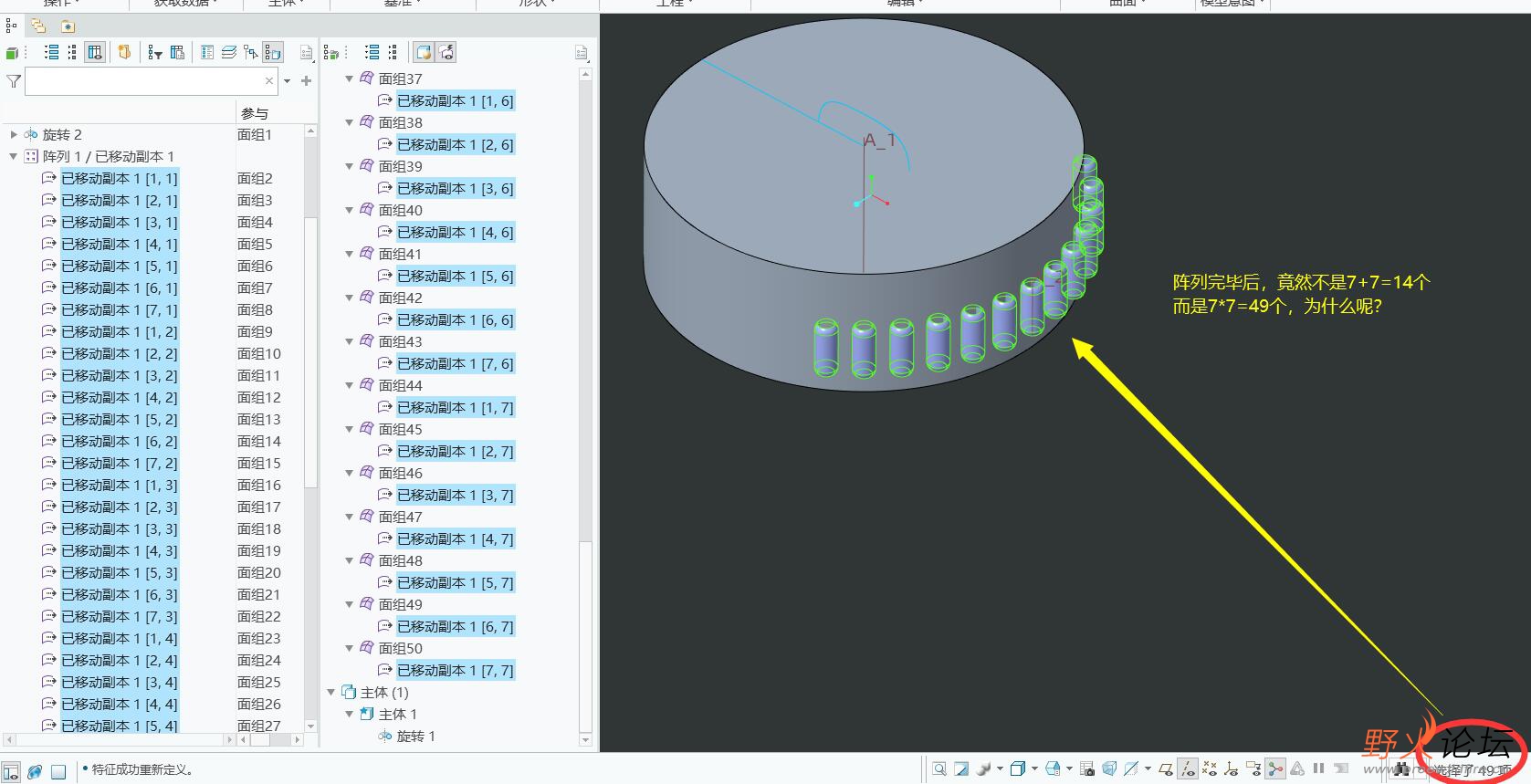Image resolution: width=1531 pixels, height=784 pixels.
Task: Click the stacked layers icon
Action: [x=229, y=53]
